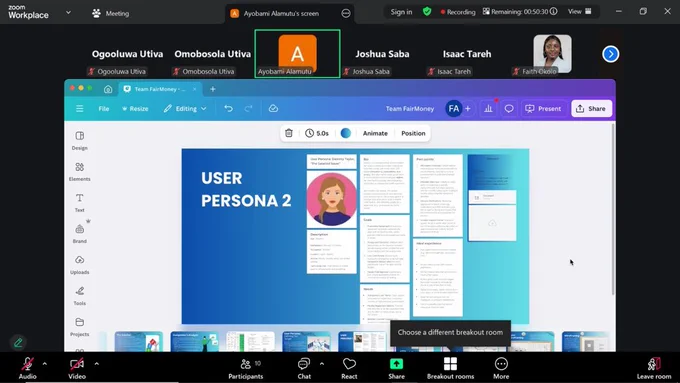
Task: Leave the breakout room
Action: coord(654,368)
